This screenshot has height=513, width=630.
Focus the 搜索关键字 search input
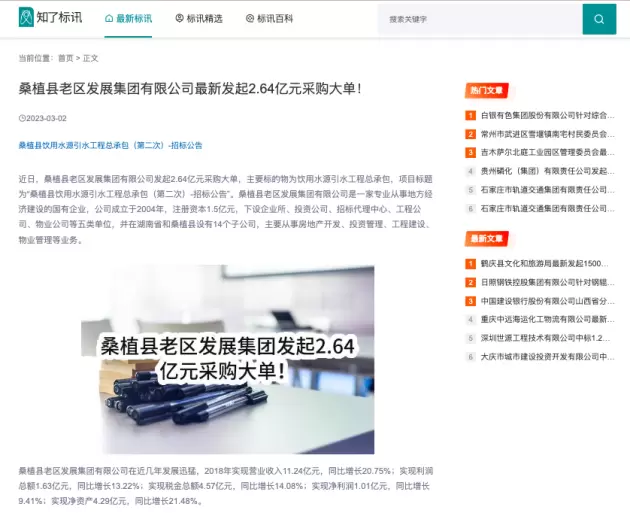tap(480, 18)
